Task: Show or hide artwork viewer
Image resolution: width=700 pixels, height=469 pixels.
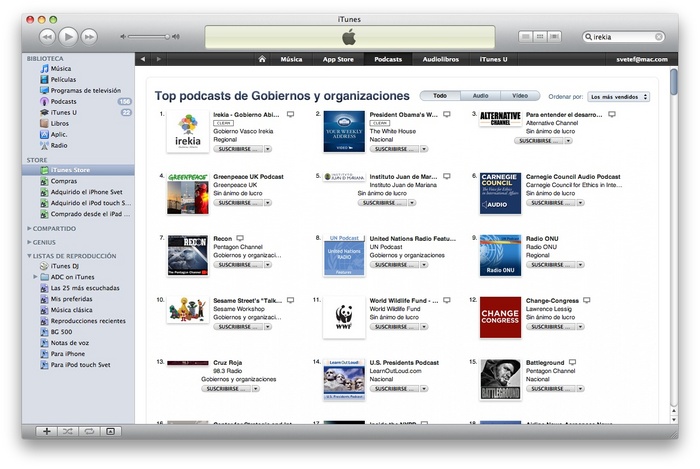Action: [110, 431]
